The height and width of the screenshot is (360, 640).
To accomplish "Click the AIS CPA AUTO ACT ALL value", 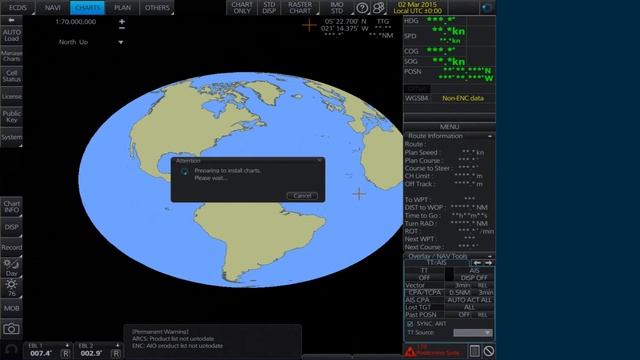I will (x=469, y=300).
